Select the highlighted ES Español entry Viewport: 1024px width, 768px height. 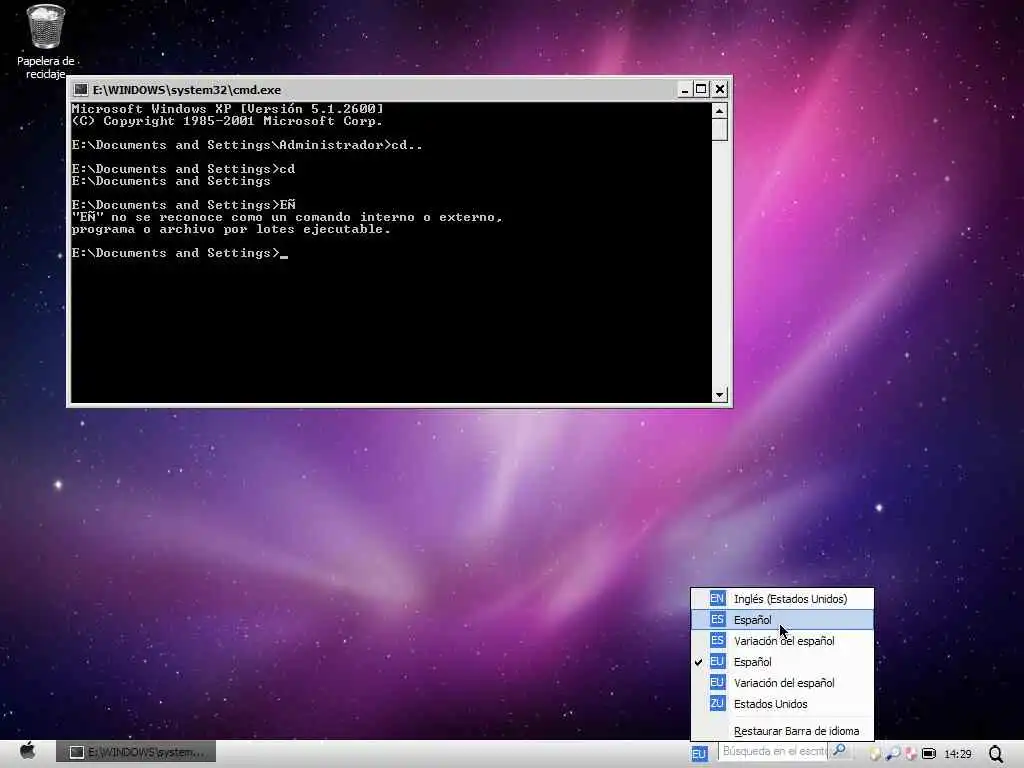point(782,620)
